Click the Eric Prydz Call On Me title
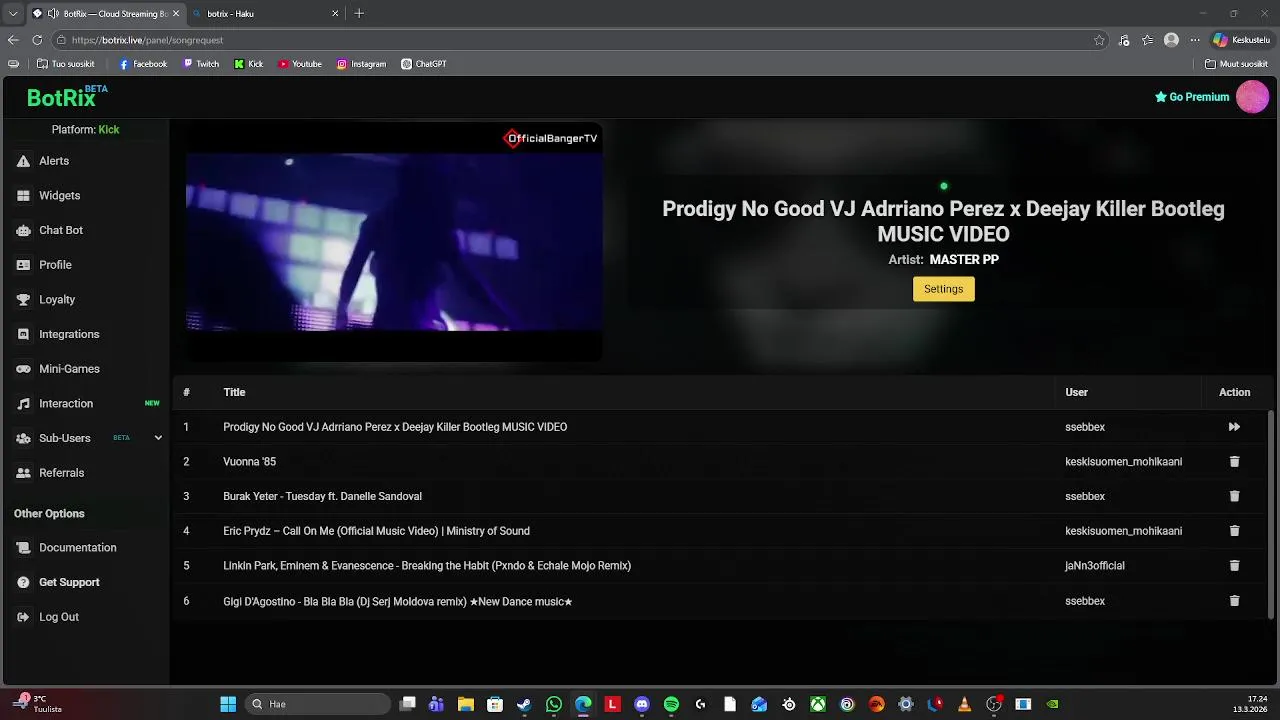Screen dimensions: 1280x720 (376, 531)
